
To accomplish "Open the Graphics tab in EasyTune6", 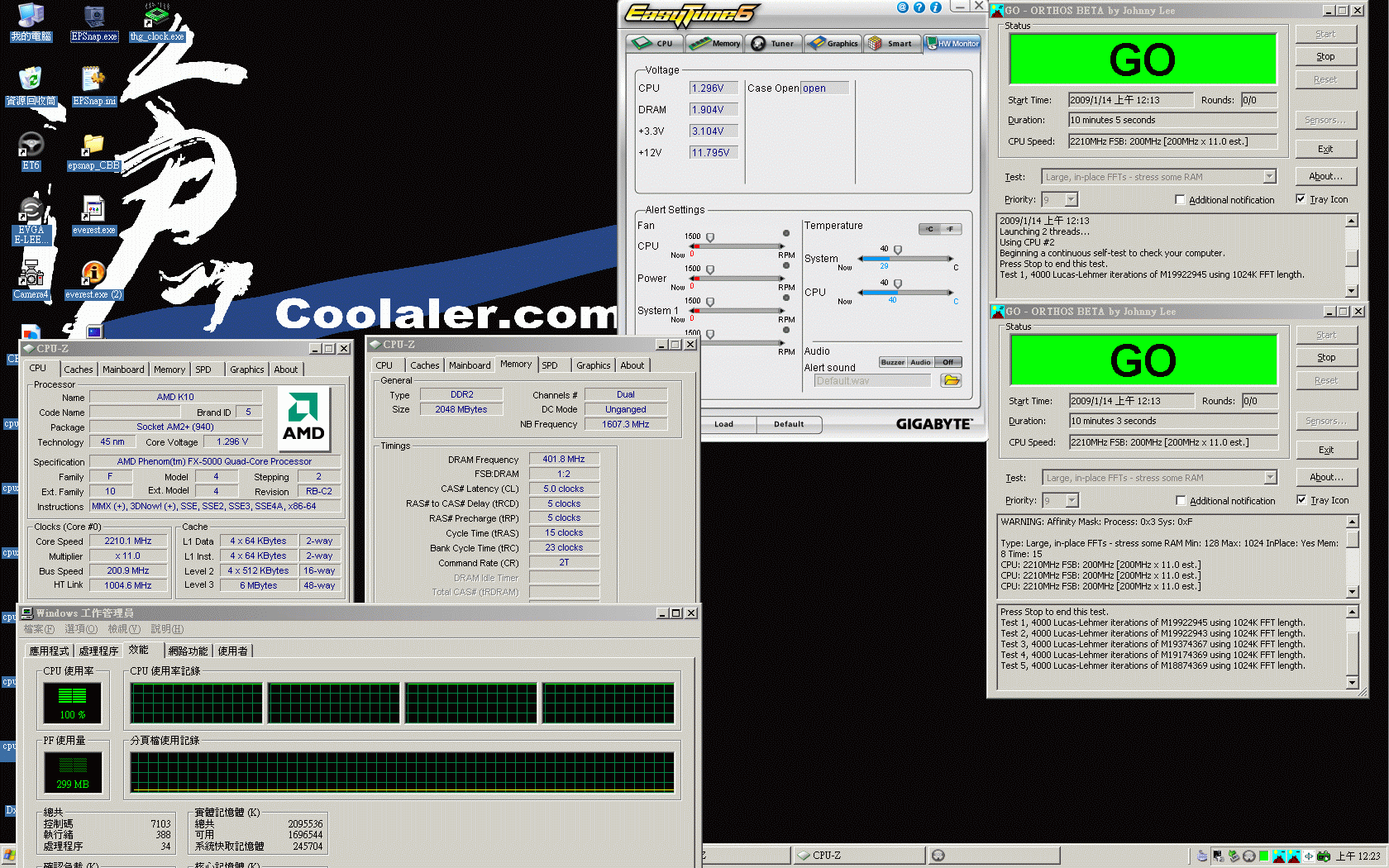I will 833,43.
